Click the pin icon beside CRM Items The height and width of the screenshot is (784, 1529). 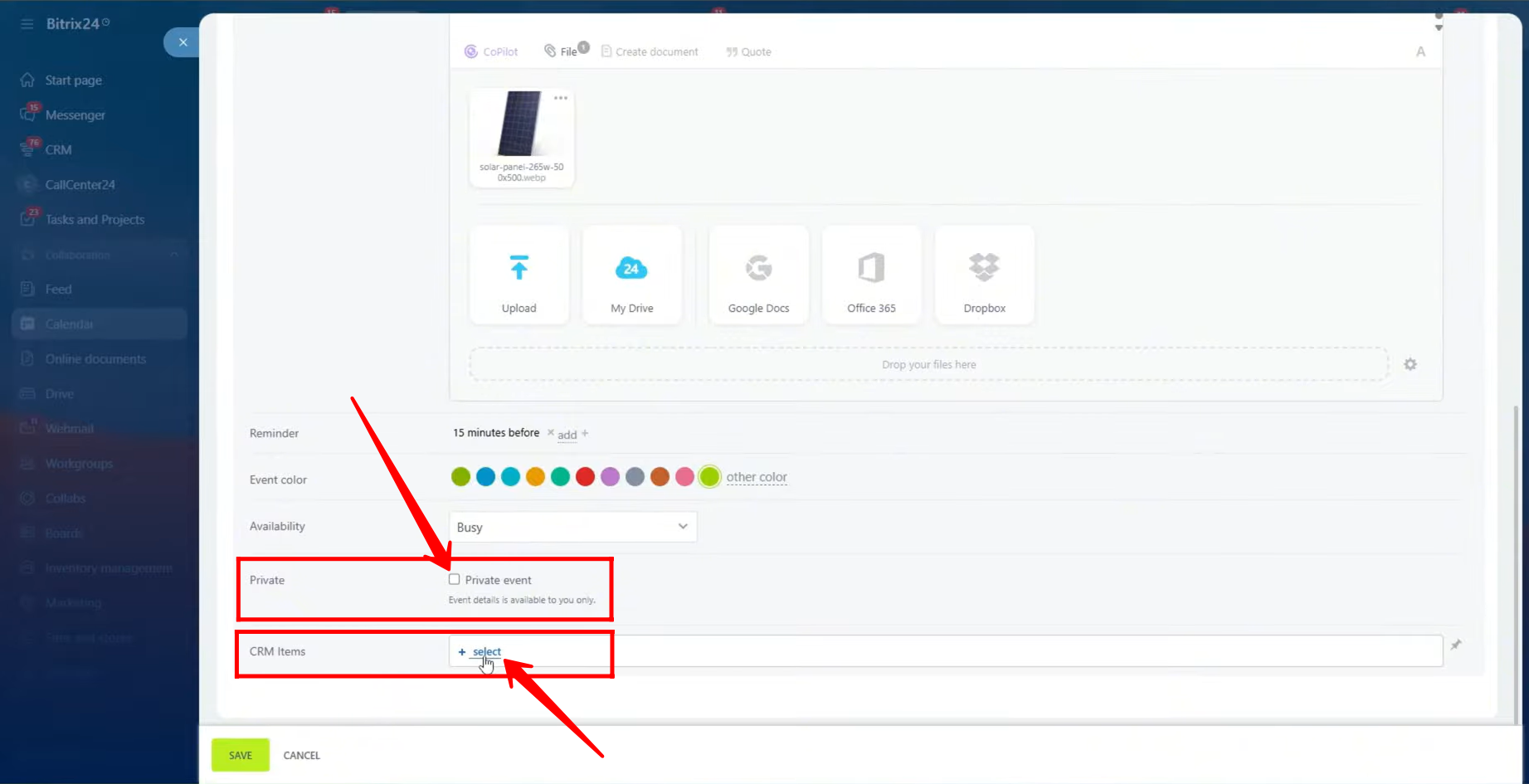[x=1456, y=645]
